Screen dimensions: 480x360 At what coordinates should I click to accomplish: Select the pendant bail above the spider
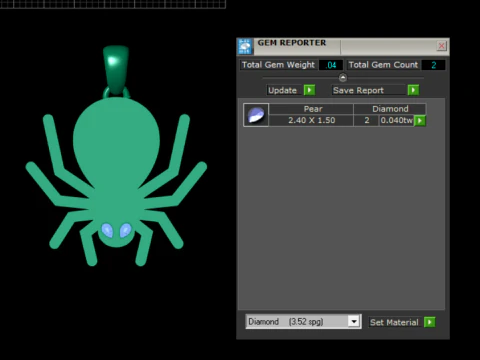click(x=116, y=71)
